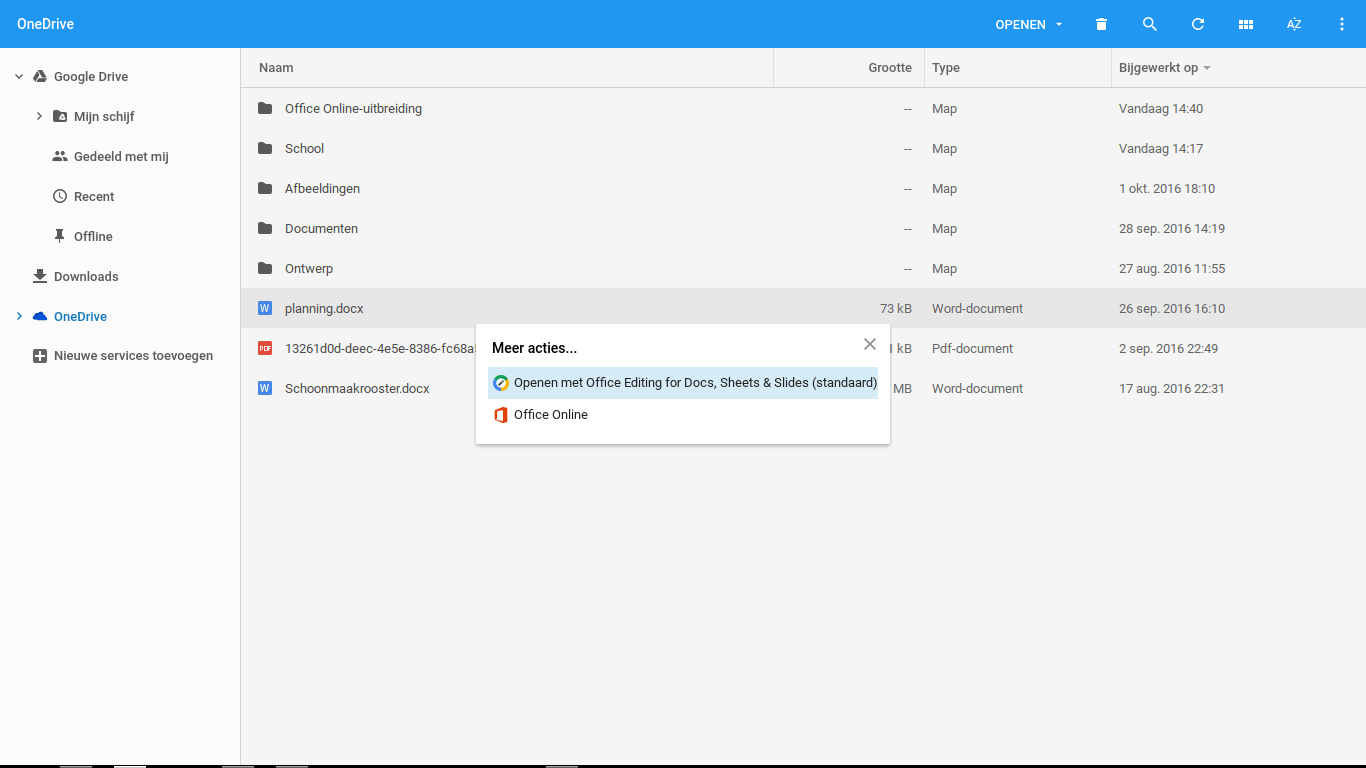1366x768 pixels.
Task: Click the Meer acties... dialog heading
Action: tap(534, 348)
